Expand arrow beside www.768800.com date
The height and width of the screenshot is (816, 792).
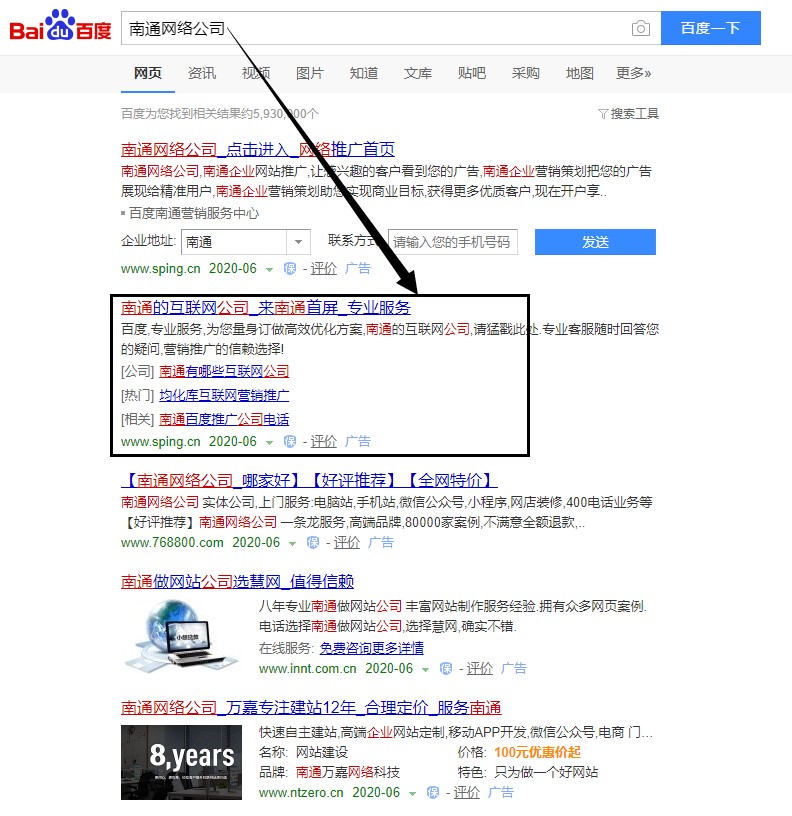click(292, 544)
